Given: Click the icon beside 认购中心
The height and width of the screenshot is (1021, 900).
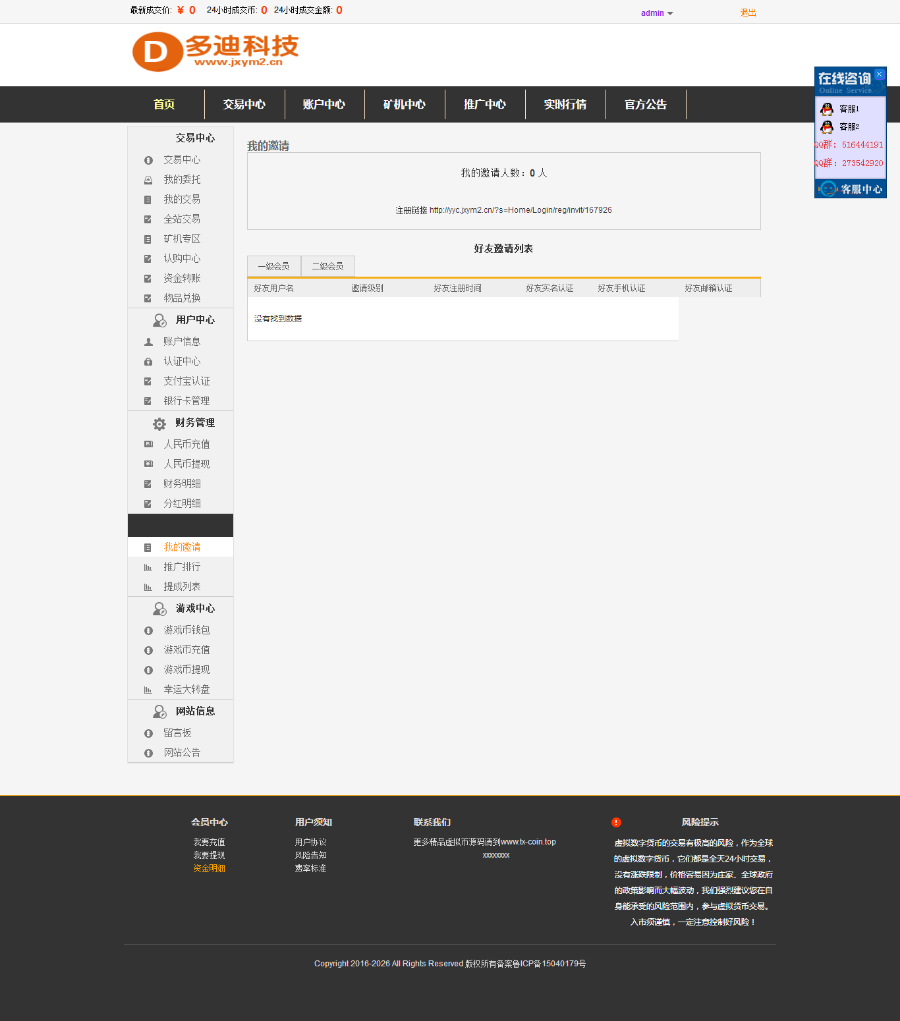Looking at the screenshot, I should click(148, 259).
